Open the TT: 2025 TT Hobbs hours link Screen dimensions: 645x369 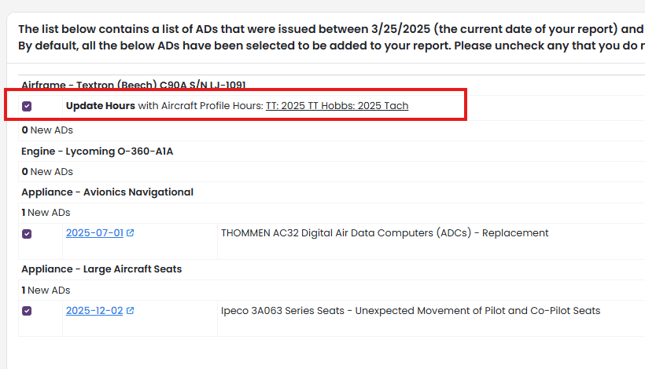337,106
